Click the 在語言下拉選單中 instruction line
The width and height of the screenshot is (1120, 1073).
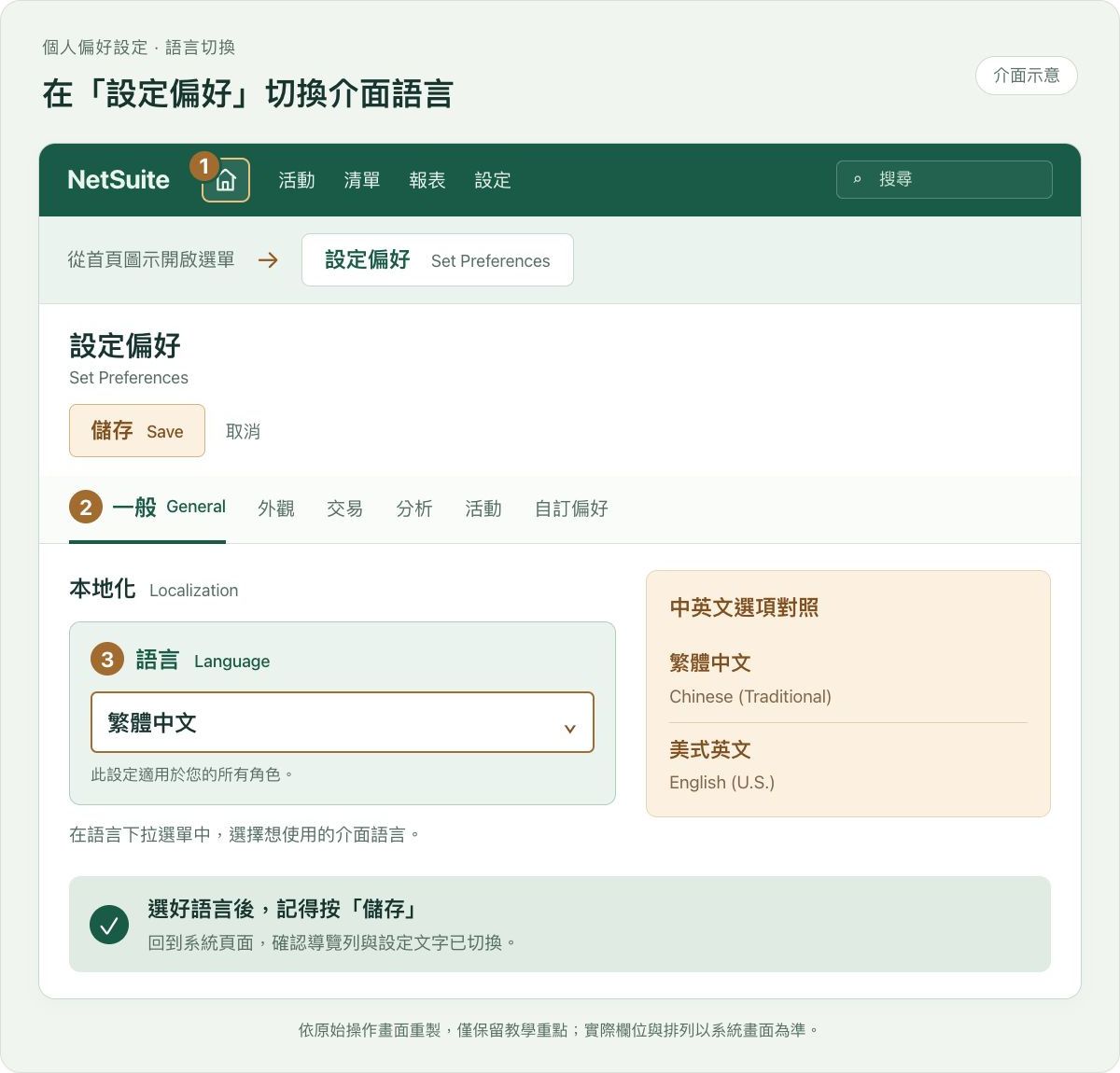(245, 834)
